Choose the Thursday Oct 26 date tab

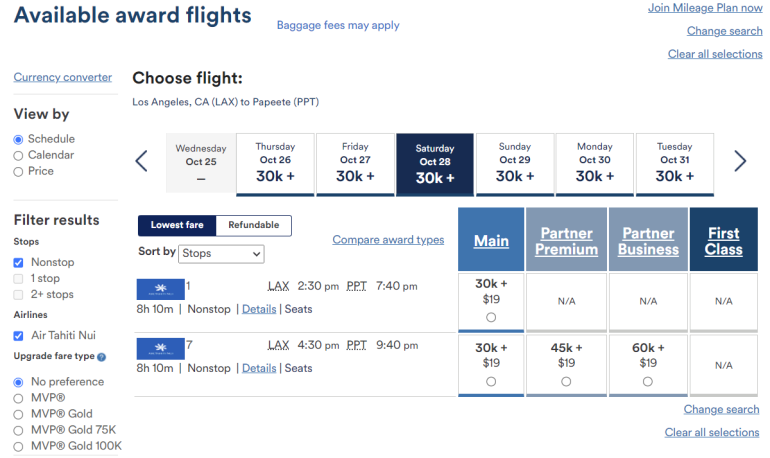pyautogui.click(x=275, y=164)
